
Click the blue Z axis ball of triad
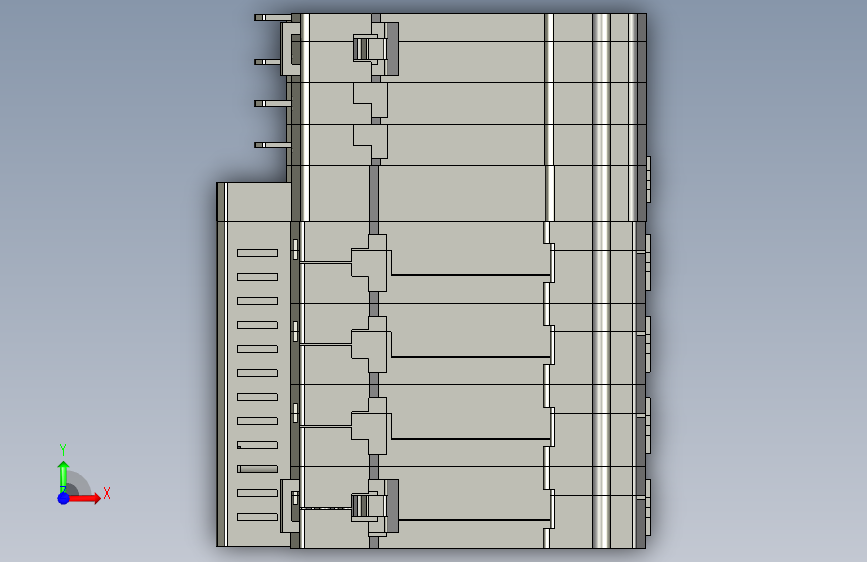coord(63,498)
